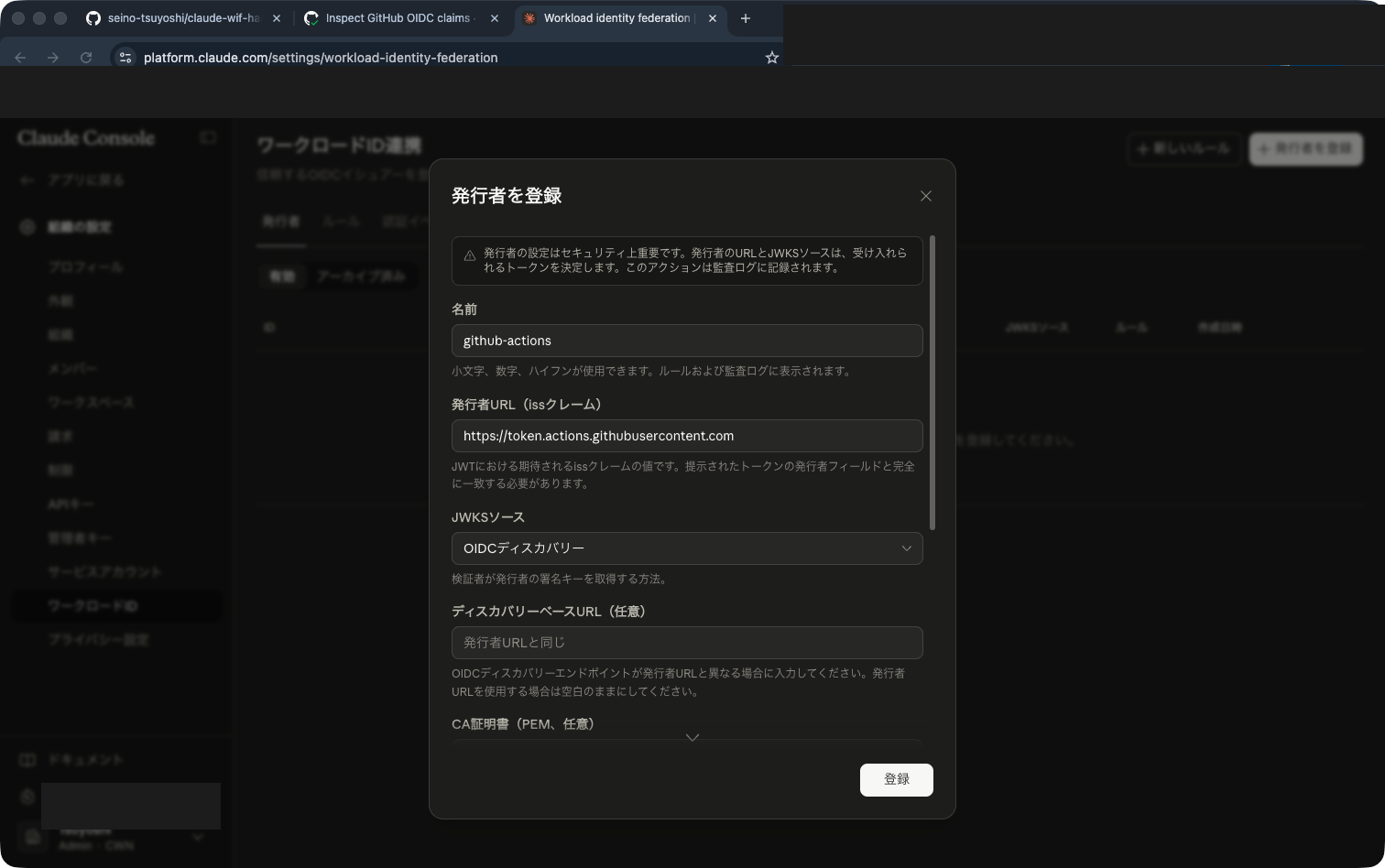
Task: Click the 登録 button
Action: [x=897, y=780]
